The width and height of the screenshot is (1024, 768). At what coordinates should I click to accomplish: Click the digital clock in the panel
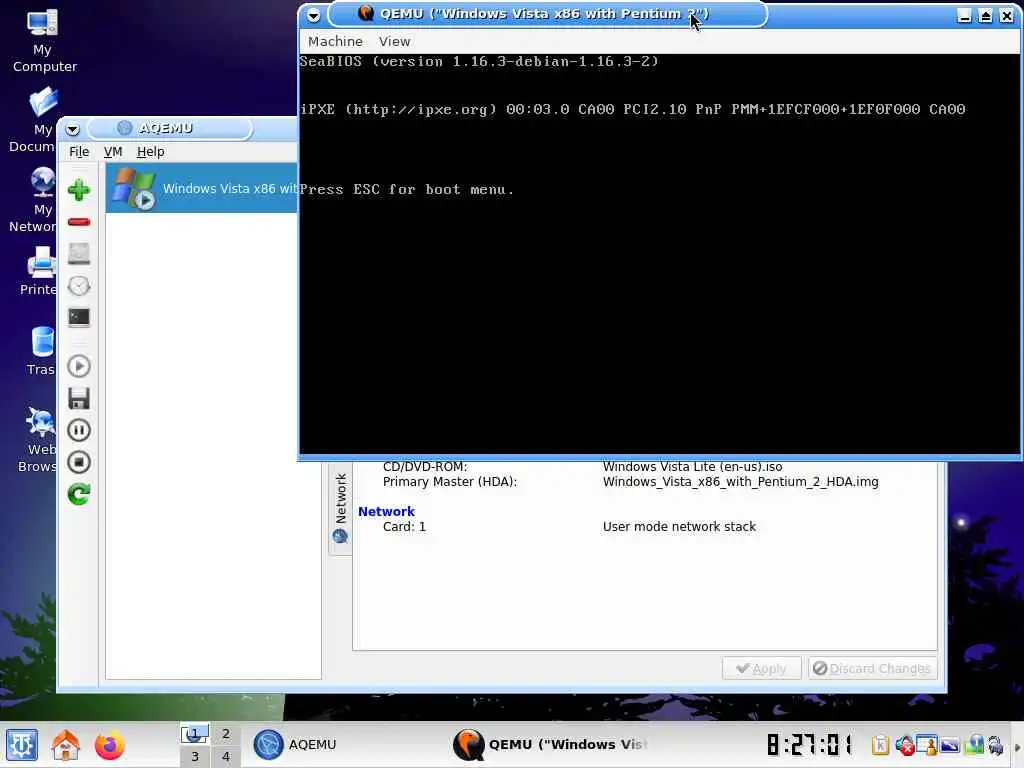pyautogui.click(x=810, y=744)
